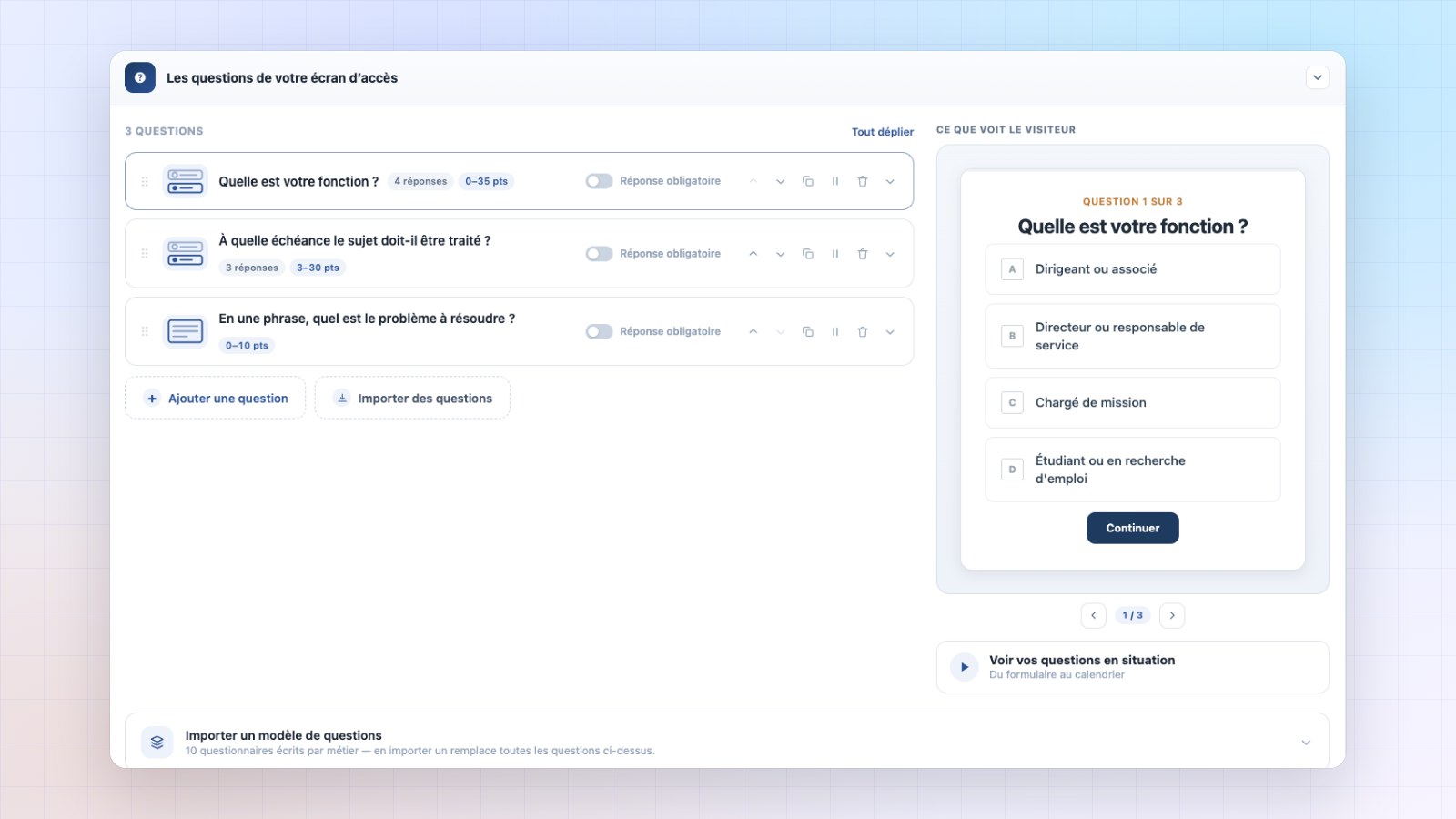This screenshot has height=819, width=1456.
Task: Delete the 'En une phrase' question
Action: tap(863, 331)
